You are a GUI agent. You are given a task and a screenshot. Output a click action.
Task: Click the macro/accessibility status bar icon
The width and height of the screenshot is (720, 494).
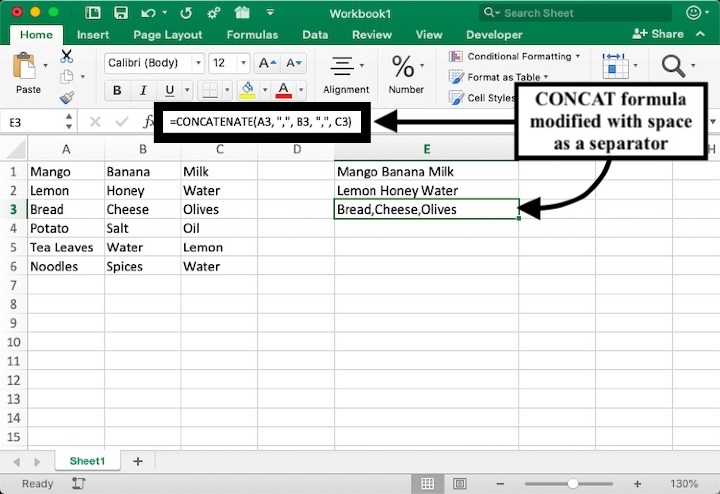tap(79, 483)
